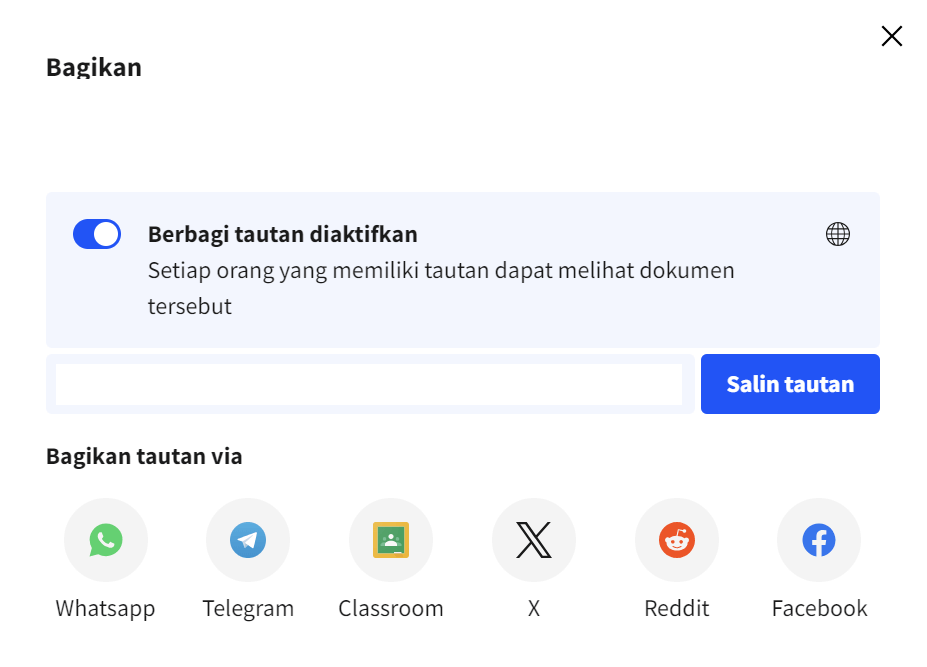The image size is (927, 667).
Task: Click the Bagikan dialog title
Action: [x=94, y=68]
